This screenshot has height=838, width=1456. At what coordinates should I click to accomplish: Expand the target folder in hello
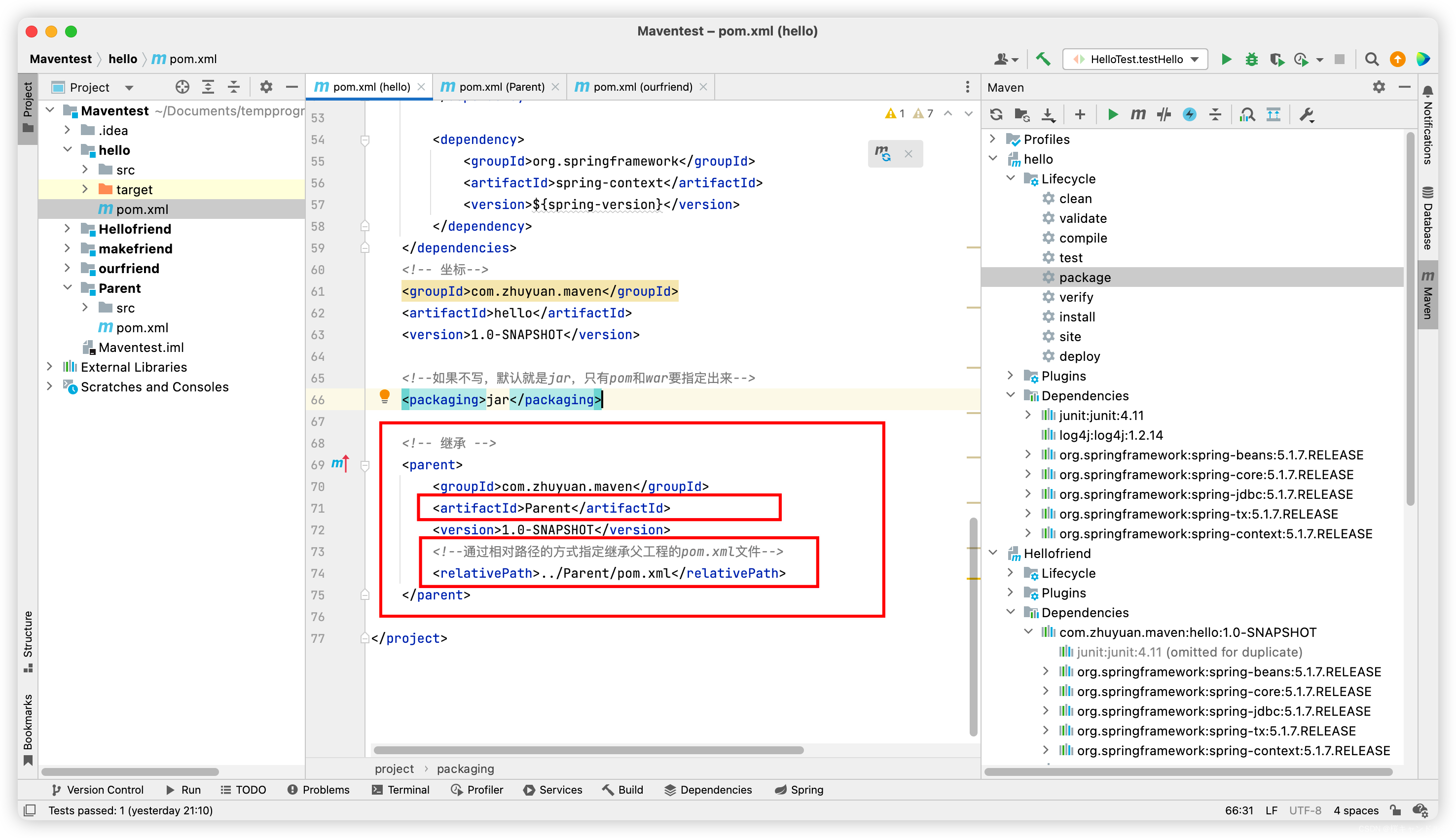tap(85, 189)
